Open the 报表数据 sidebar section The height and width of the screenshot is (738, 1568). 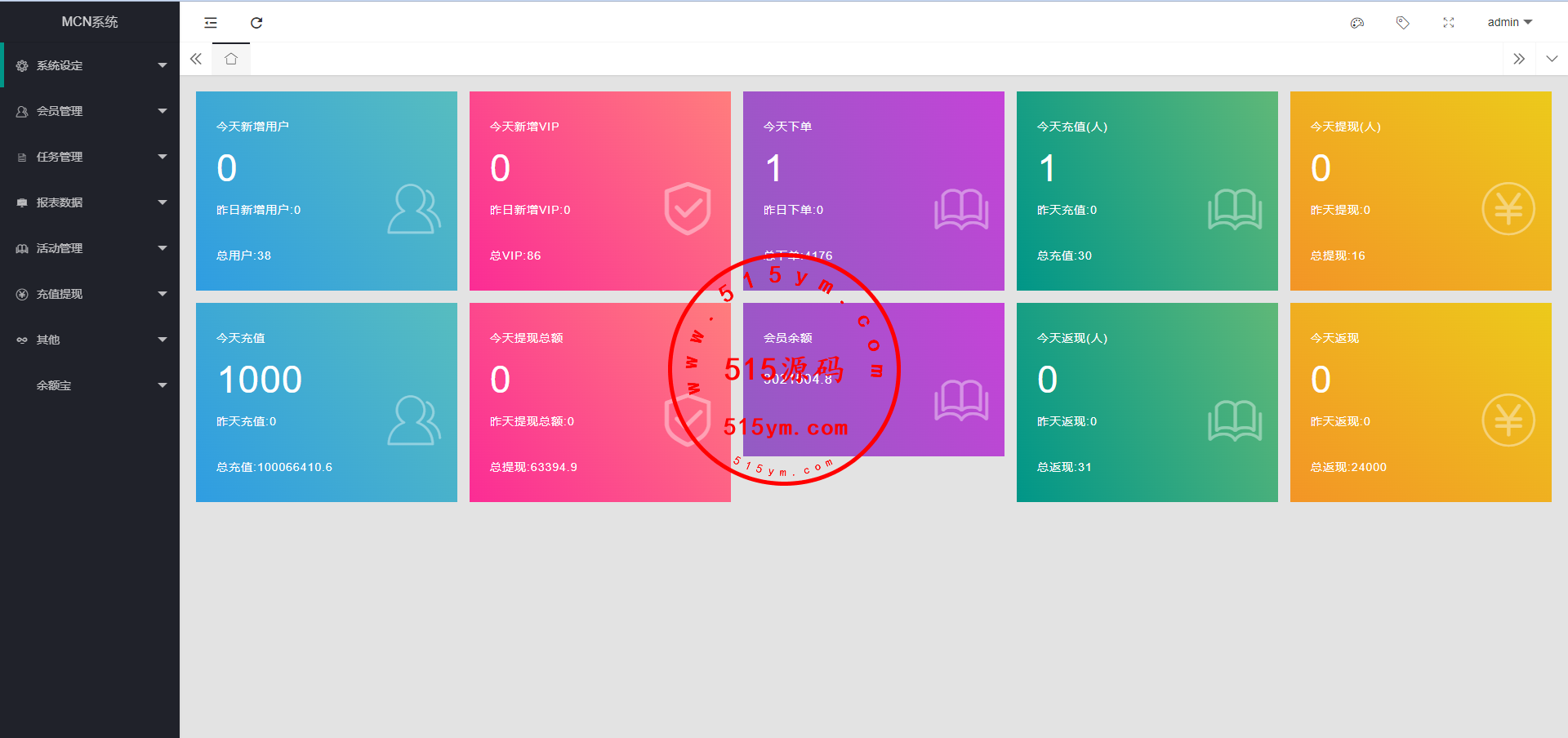[x=90, y=202]
